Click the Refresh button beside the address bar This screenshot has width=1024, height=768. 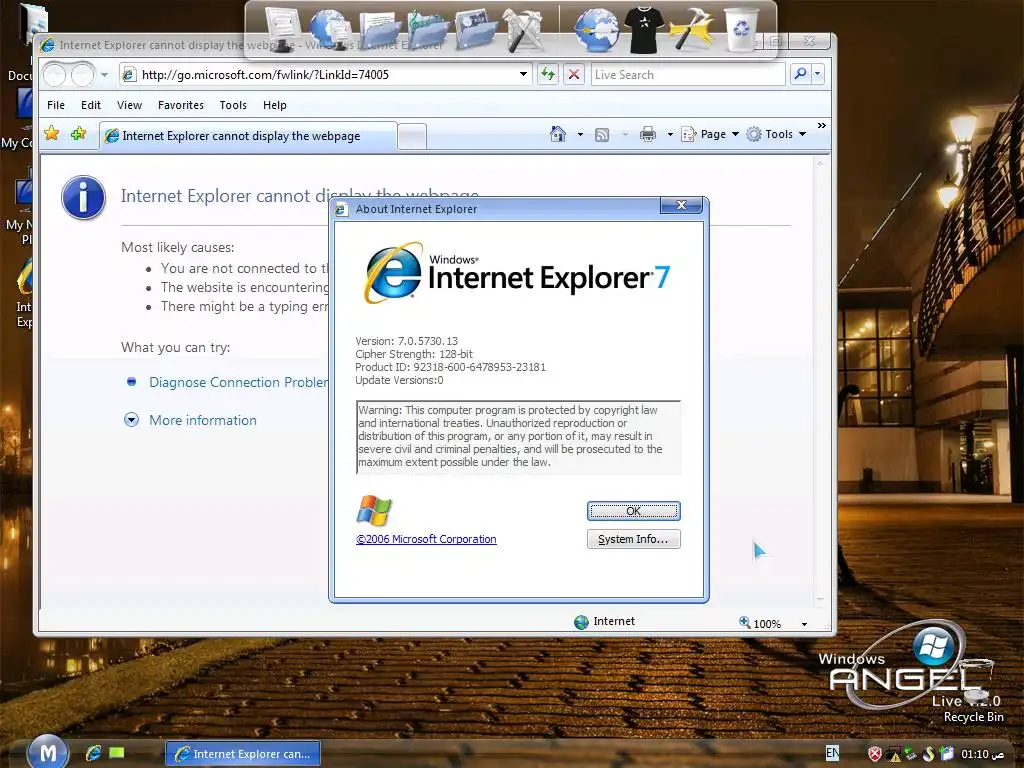tap(547, 74)
